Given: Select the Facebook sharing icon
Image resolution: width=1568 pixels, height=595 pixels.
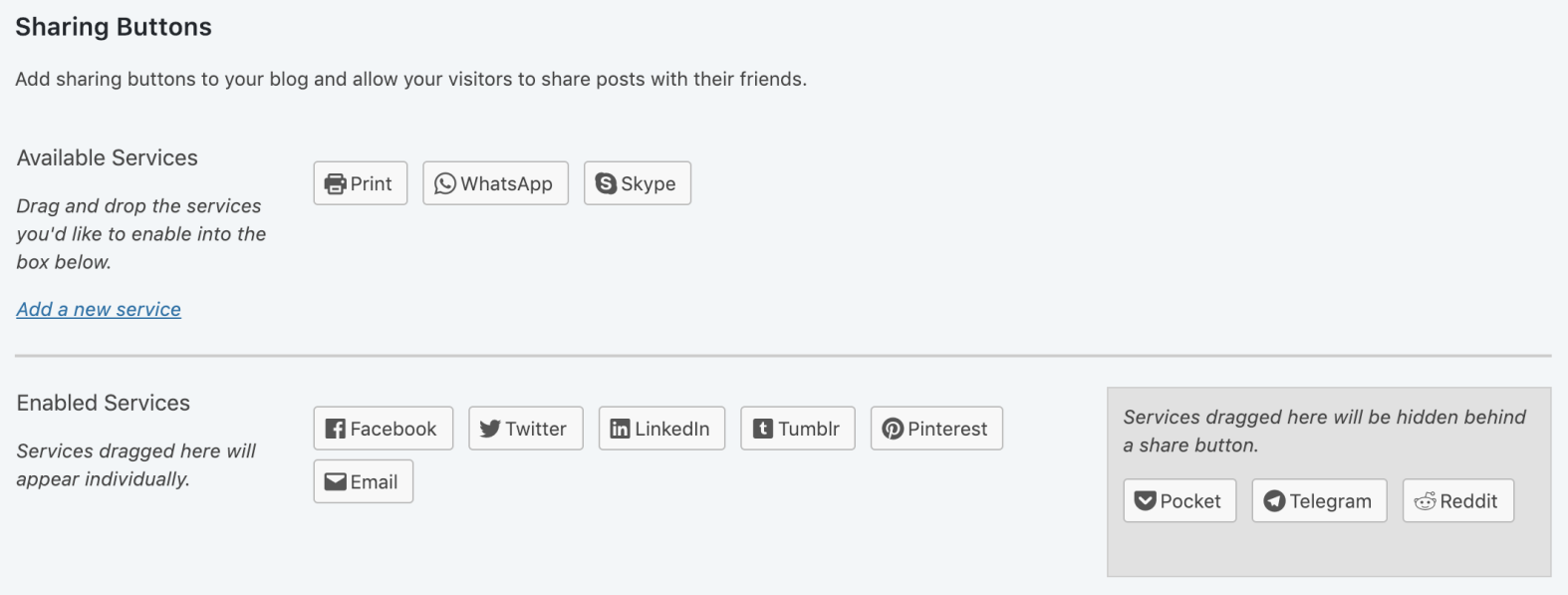Looking at the screenshot, I should [336, 428].
